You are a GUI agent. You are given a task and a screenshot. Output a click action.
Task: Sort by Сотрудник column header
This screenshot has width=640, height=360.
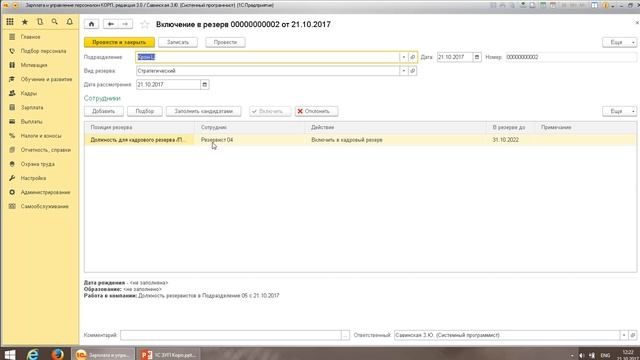coord(250,127)
